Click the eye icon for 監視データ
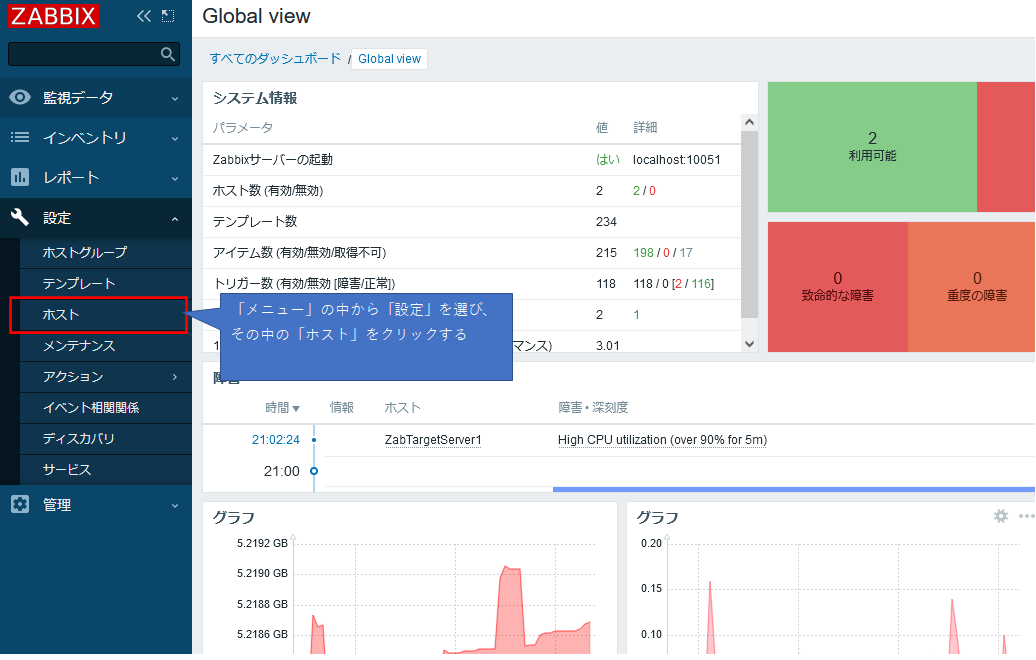 pyautogui.click(x=20, y=98)
